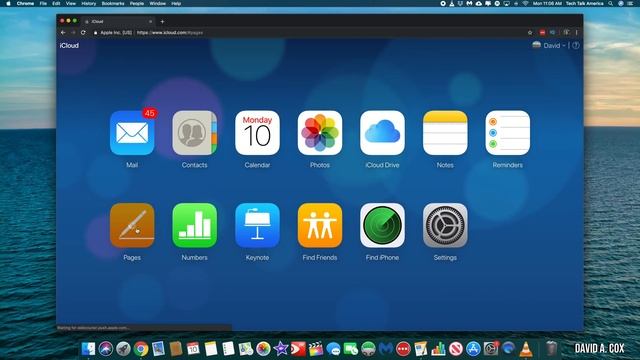Open the yellow Notes icon in the Dock

tap(211, 349)
